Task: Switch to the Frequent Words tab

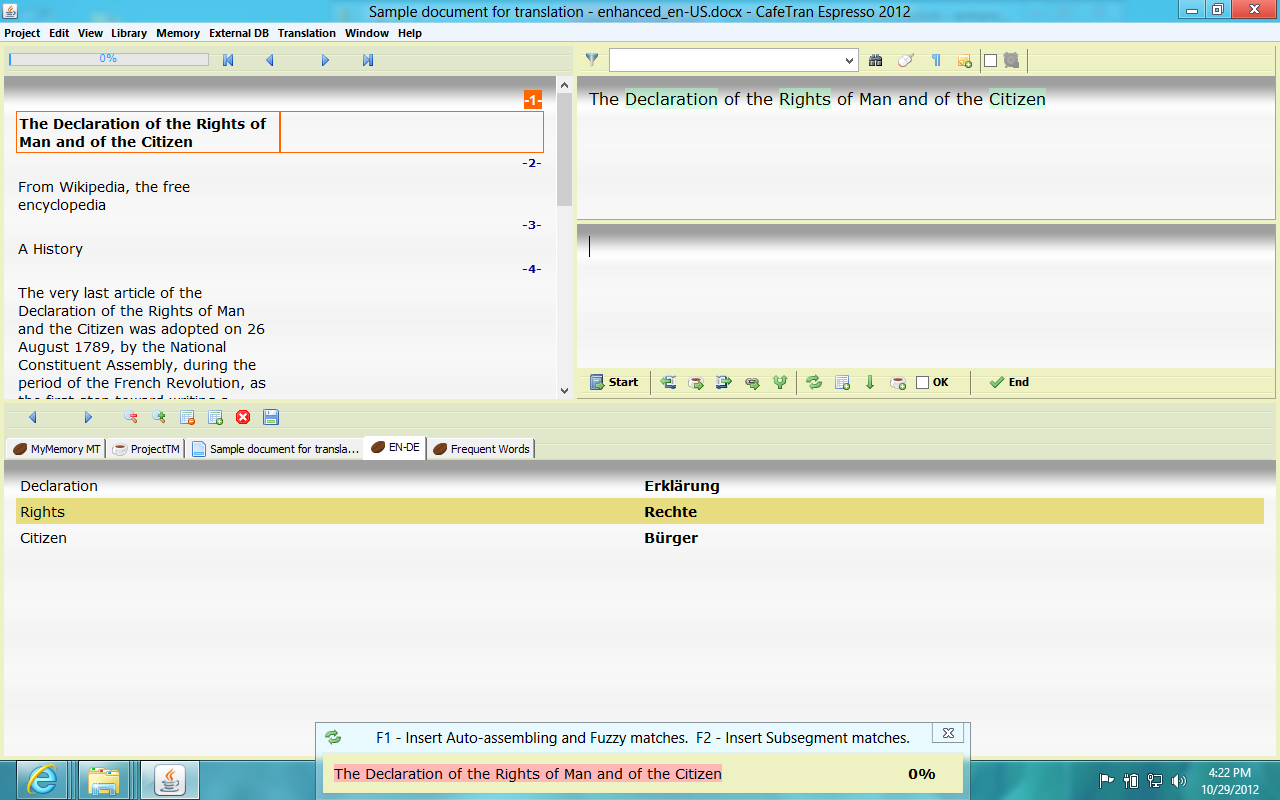Action: point(481,448)
